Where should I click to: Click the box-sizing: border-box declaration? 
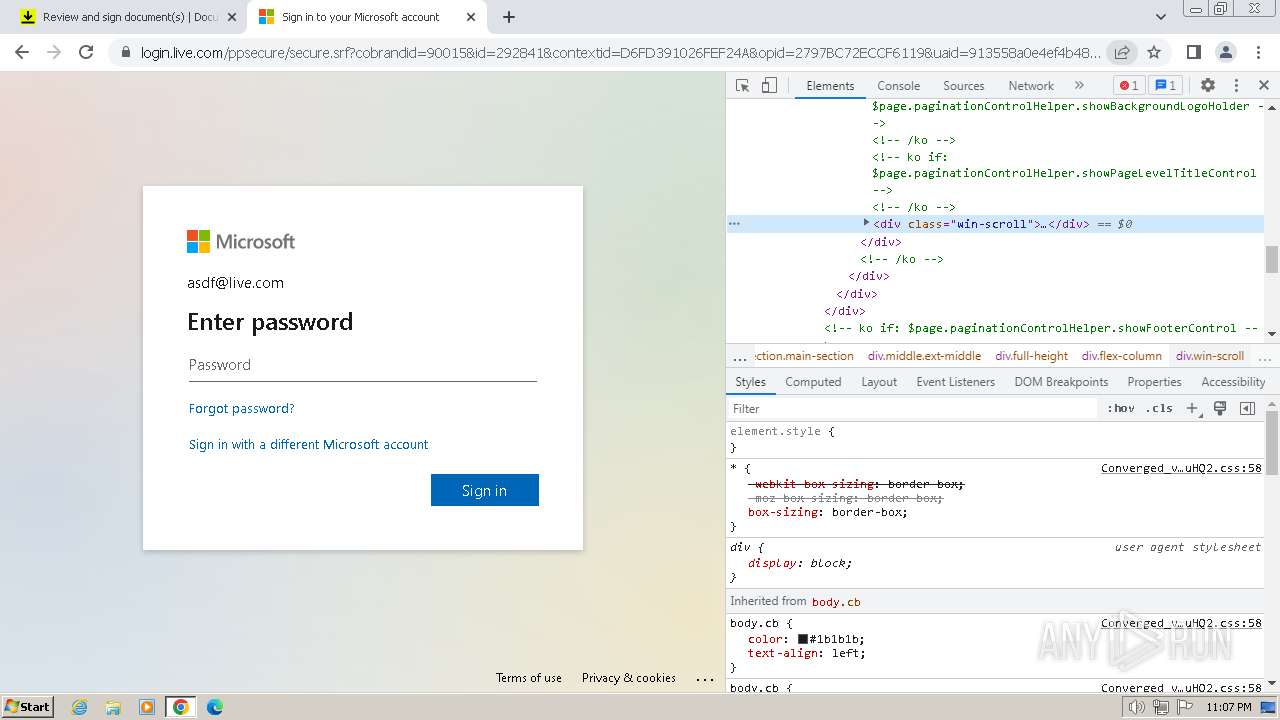click(x=828, y=512)
